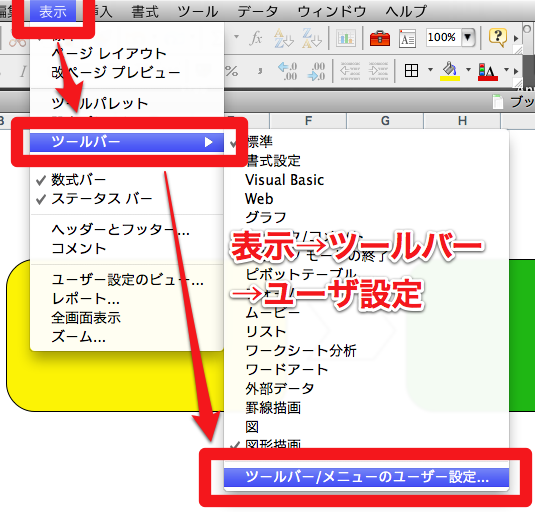Expand standard toolbar overflow arrow
Image resolution: width=535 pixels, height=512 pixels.
pyautogui.click(x=516, y=38)
